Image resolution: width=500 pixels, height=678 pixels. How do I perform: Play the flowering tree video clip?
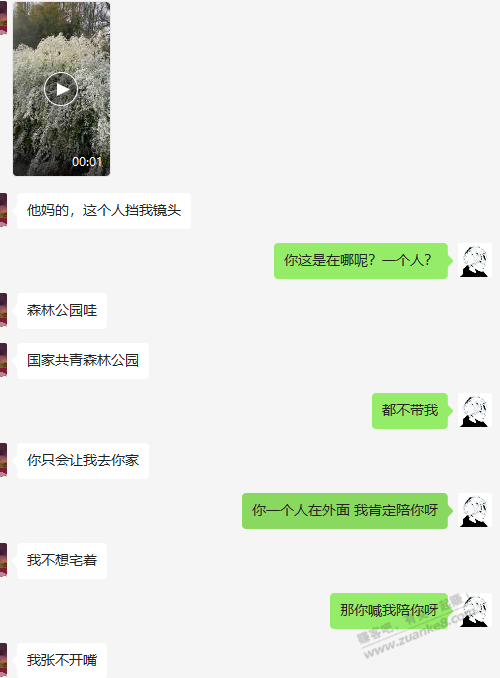[61, 89]
